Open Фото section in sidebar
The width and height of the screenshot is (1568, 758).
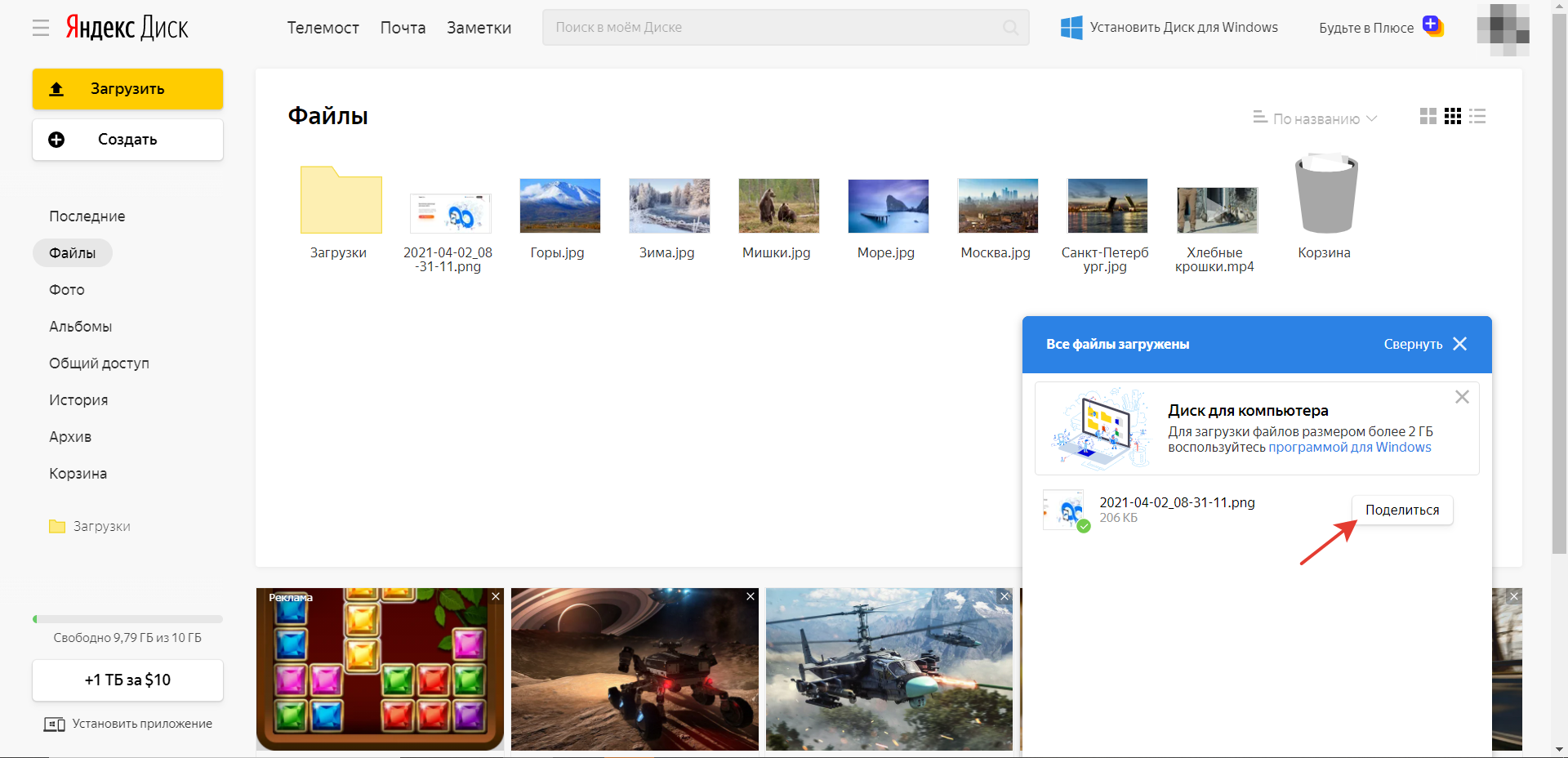[x=67, y=290]
